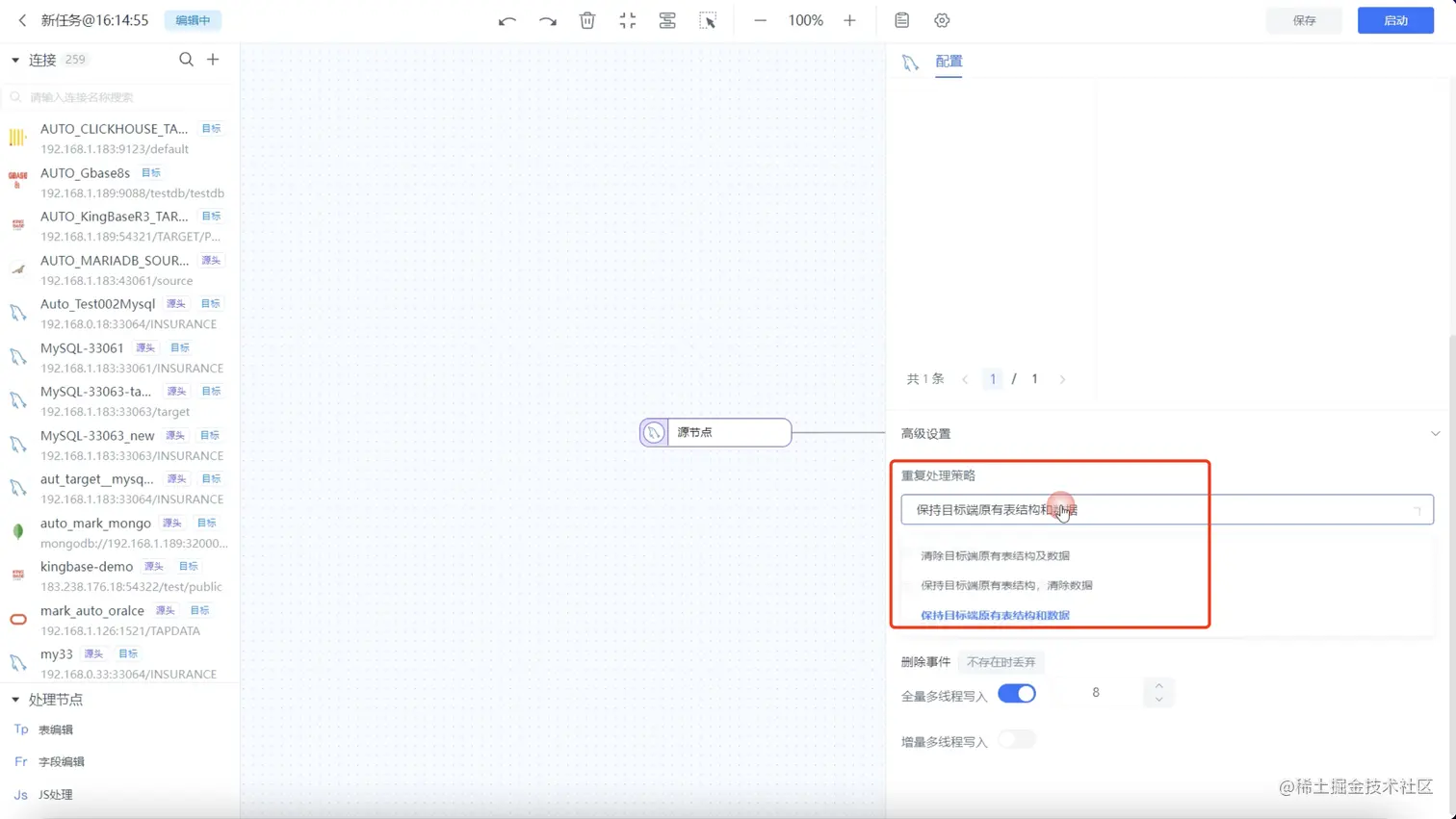Click the 启动 button
This screenshot has height=819, width=1456.
1395,20
